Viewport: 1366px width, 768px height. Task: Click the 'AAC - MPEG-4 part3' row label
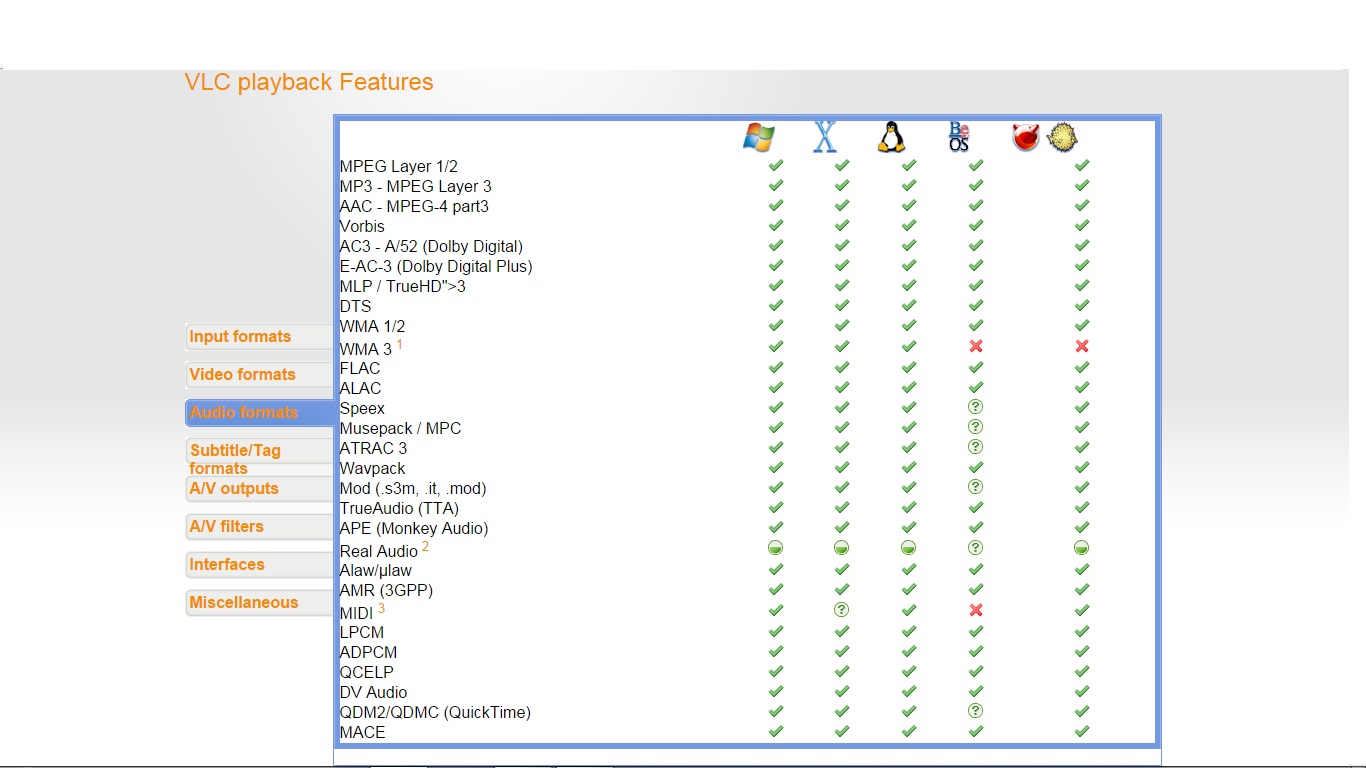pos(414,207)
